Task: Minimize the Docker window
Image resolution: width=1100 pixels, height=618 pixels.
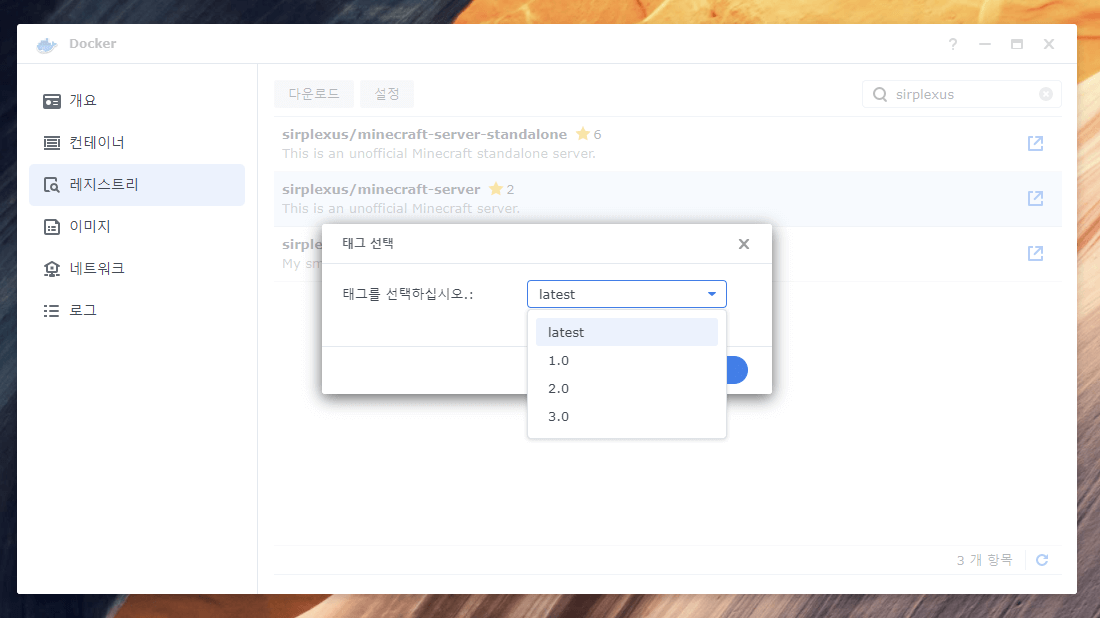Action: 985,44
